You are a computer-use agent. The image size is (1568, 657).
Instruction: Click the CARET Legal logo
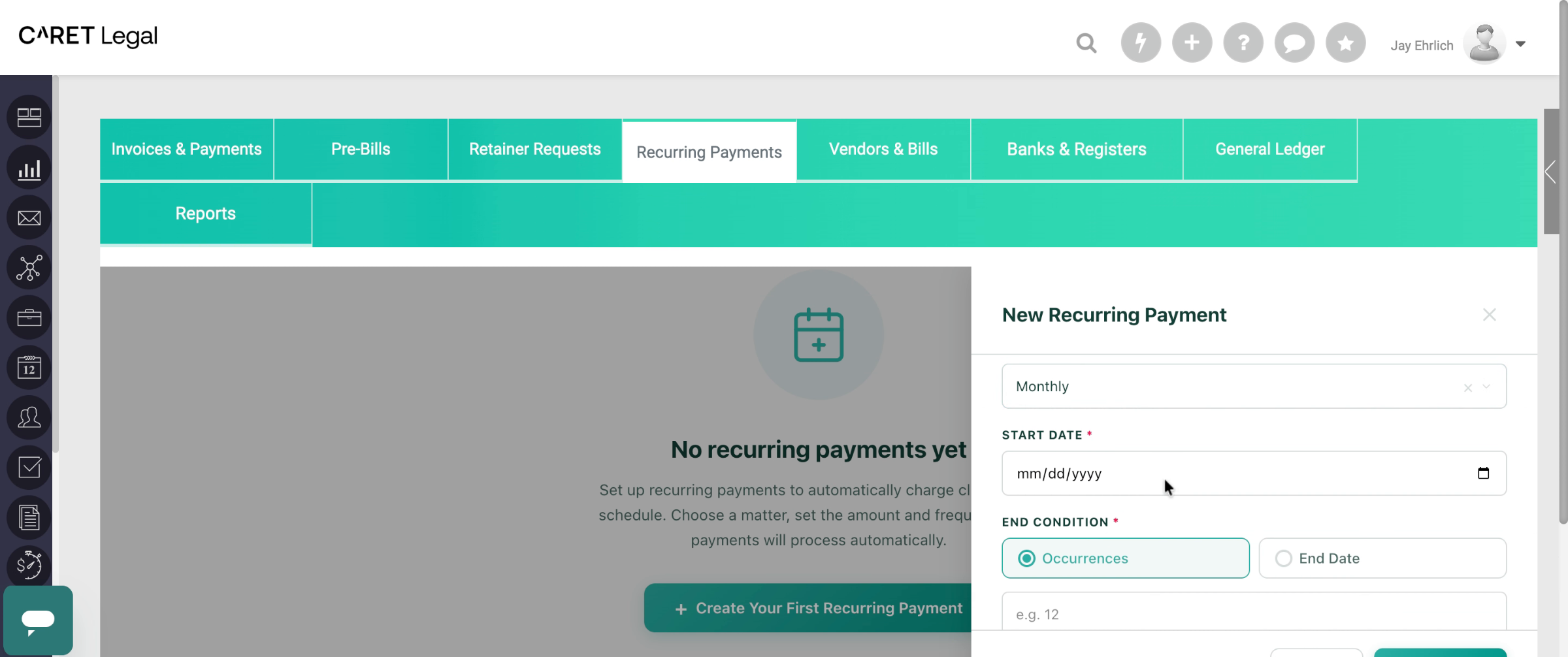coord(88,36)
